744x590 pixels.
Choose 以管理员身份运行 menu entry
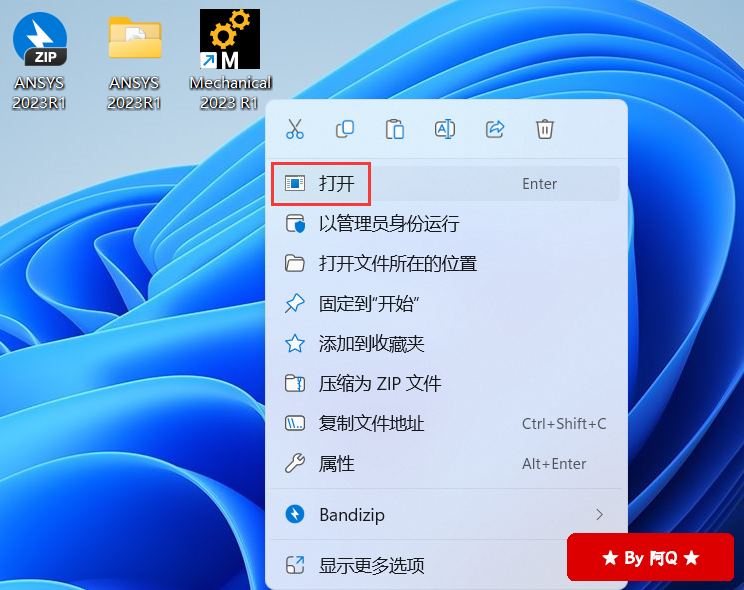click(445, 224)
